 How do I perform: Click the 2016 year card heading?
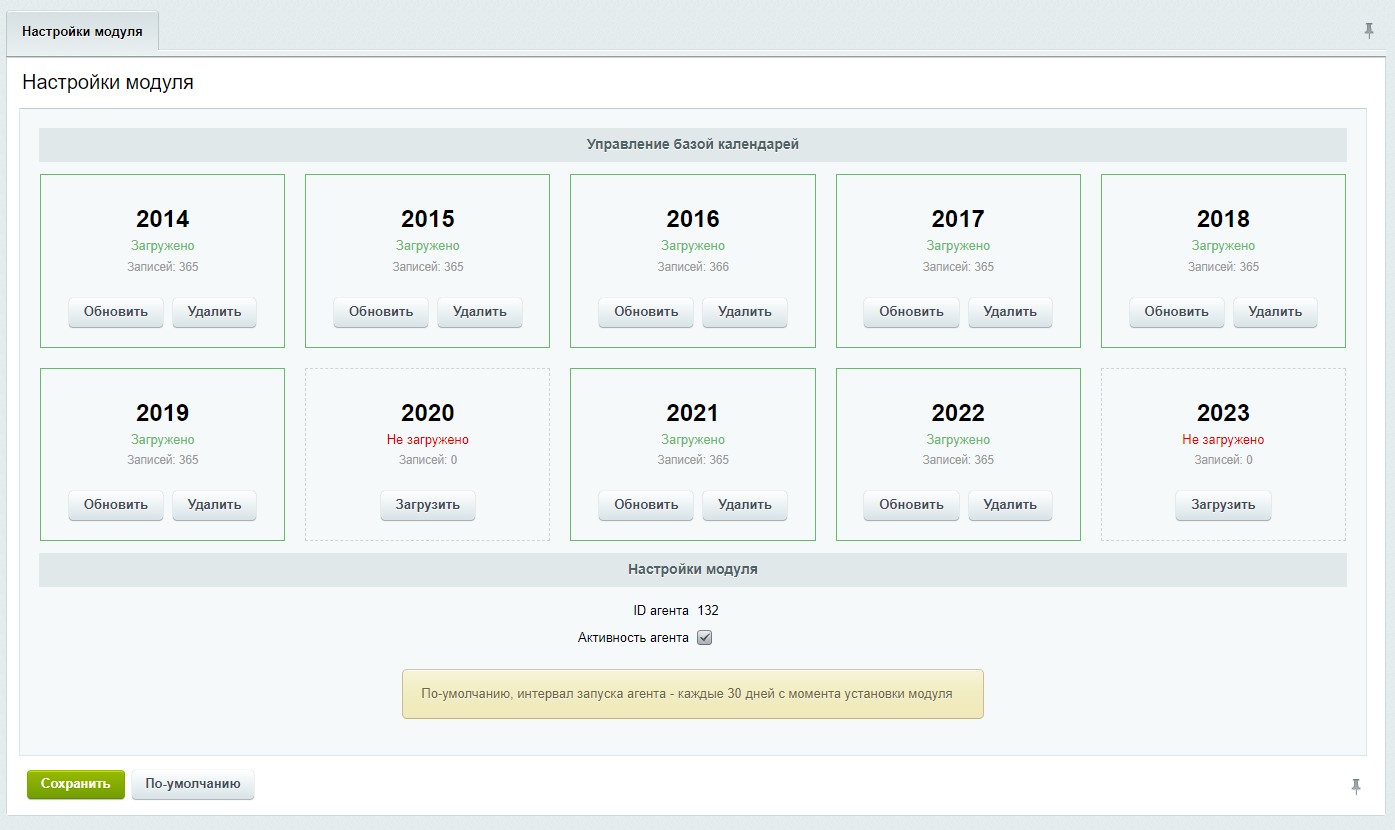[692, 219]
